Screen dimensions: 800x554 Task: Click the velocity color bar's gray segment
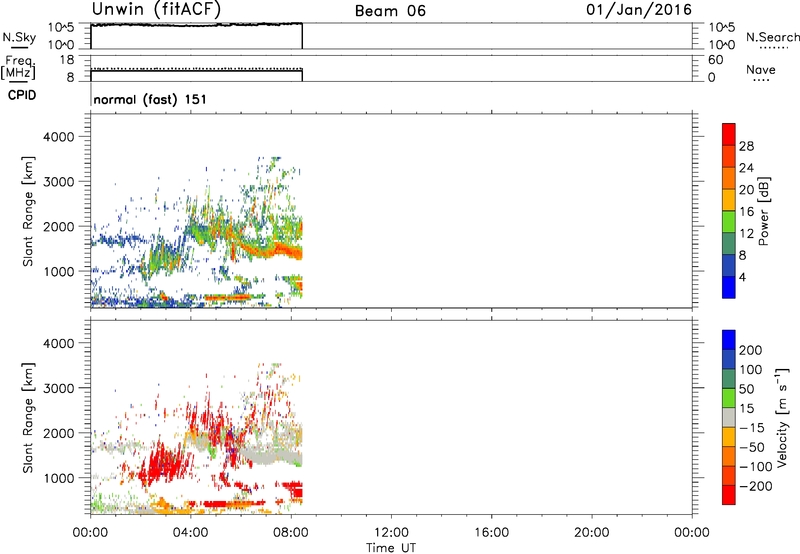pos(729,417)
